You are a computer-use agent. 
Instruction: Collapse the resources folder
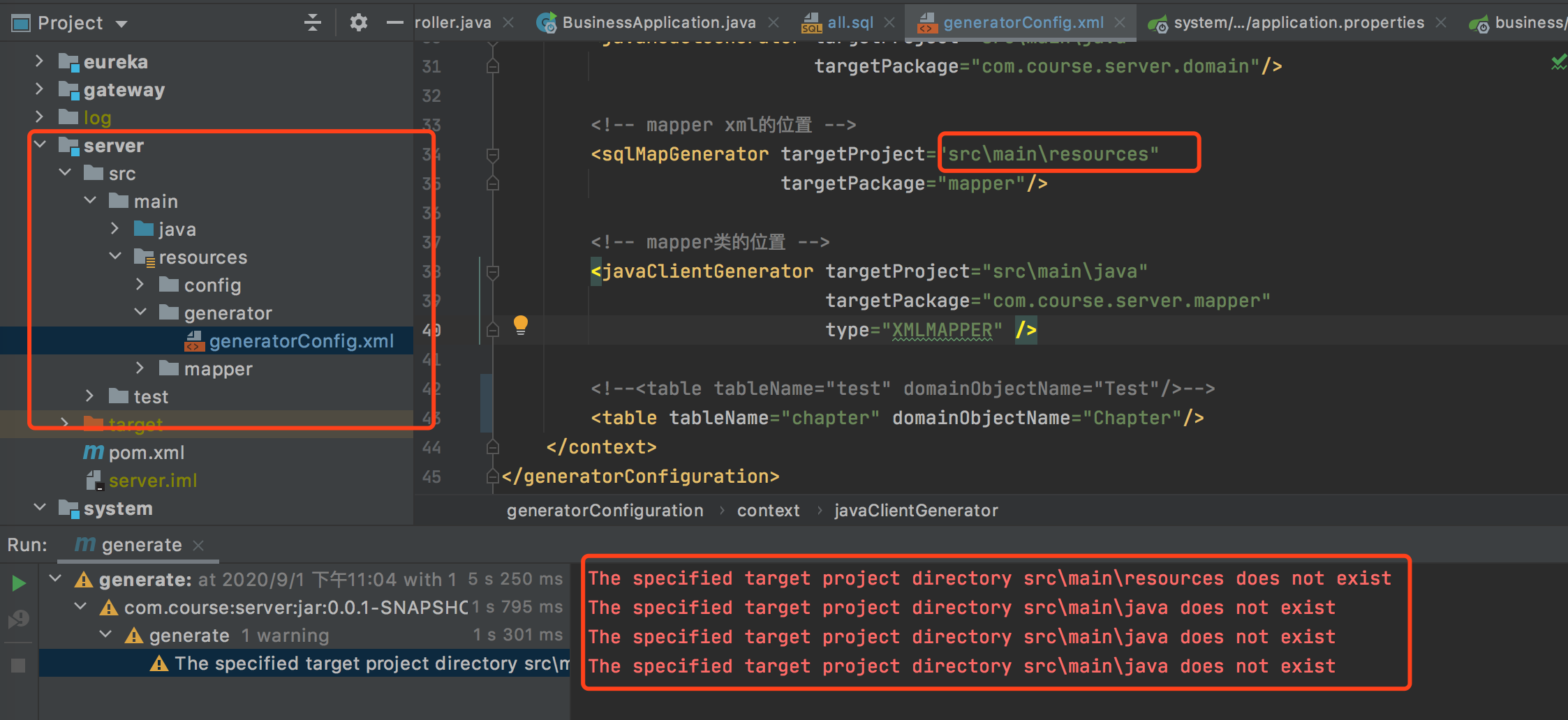click(x=115, y=257)
